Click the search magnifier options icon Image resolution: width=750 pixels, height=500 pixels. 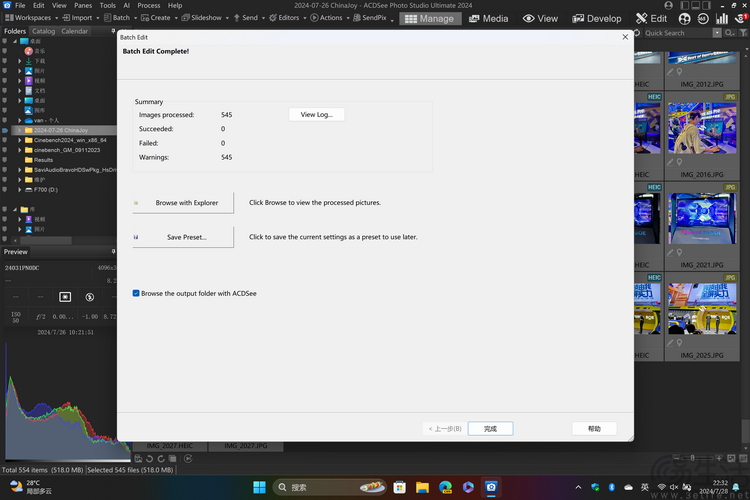[729, 33]
